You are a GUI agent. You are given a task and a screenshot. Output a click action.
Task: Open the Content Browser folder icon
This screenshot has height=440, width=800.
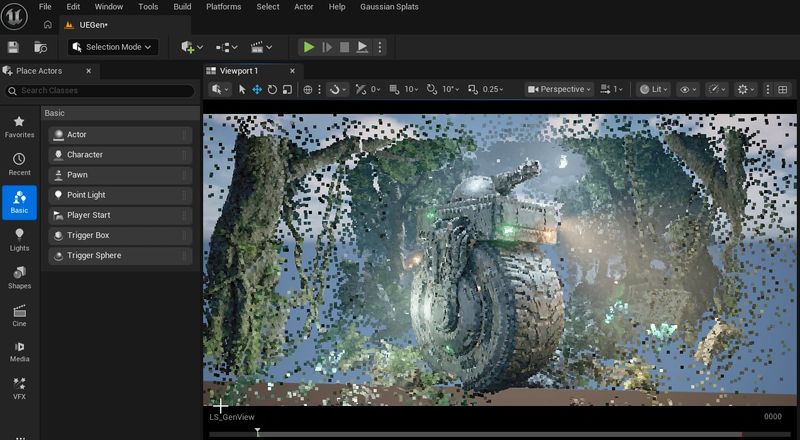(x=40, y=47)
